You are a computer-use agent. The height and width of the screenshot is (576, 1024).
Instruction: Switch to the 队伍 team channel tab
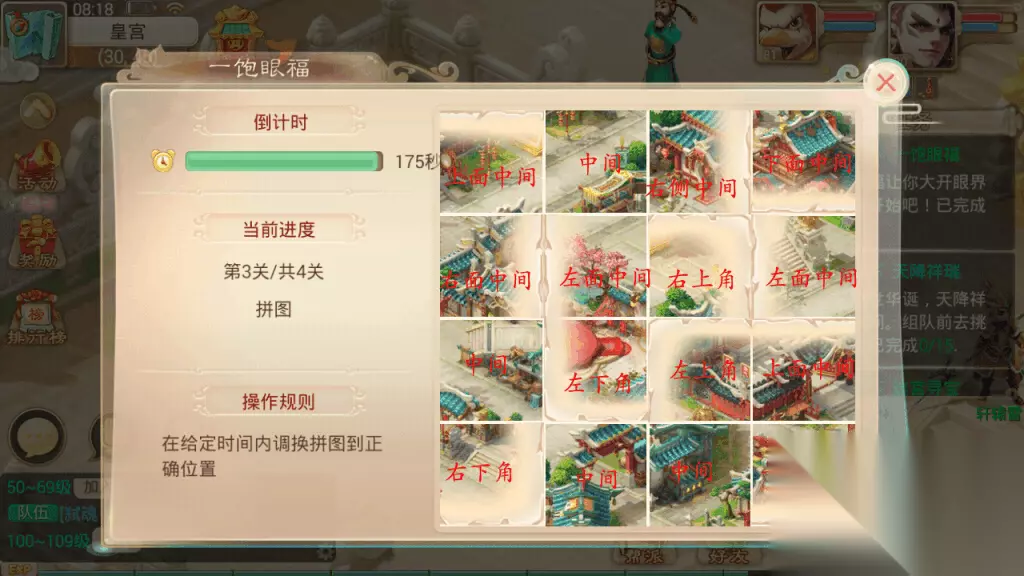33,513
